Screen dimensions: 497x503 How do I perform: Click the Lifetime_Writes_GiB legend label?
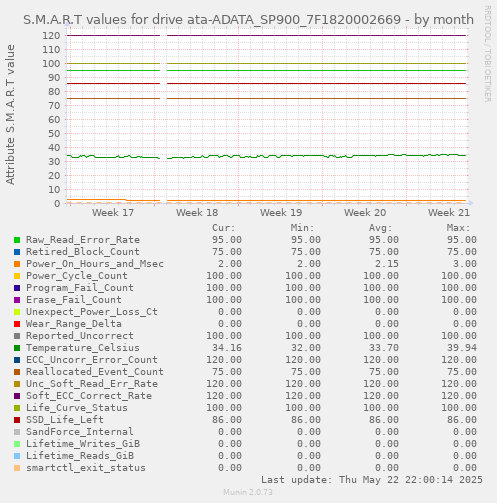click(83, 444)
